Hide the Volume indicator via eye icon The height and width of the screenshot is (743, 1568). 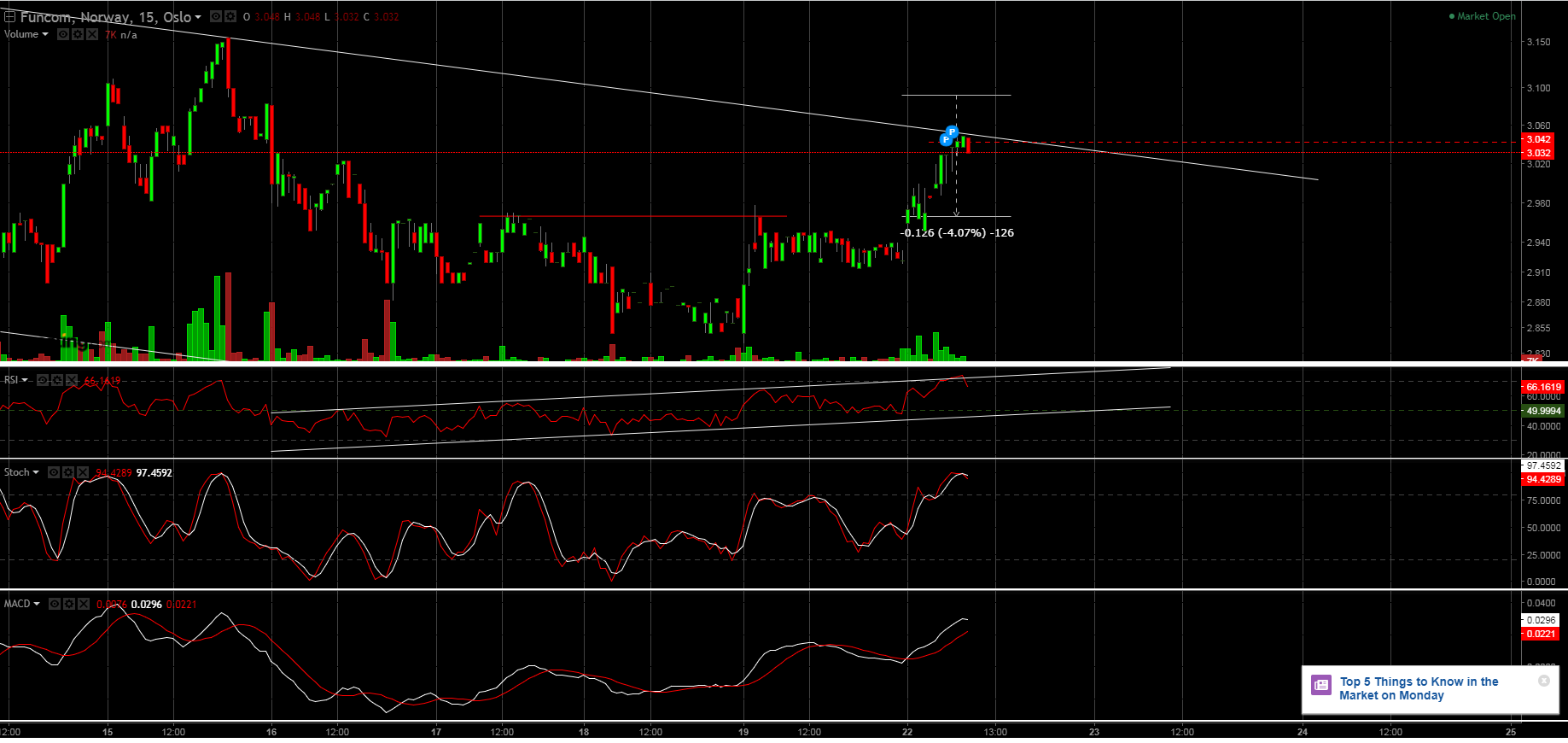coord(63,34)
